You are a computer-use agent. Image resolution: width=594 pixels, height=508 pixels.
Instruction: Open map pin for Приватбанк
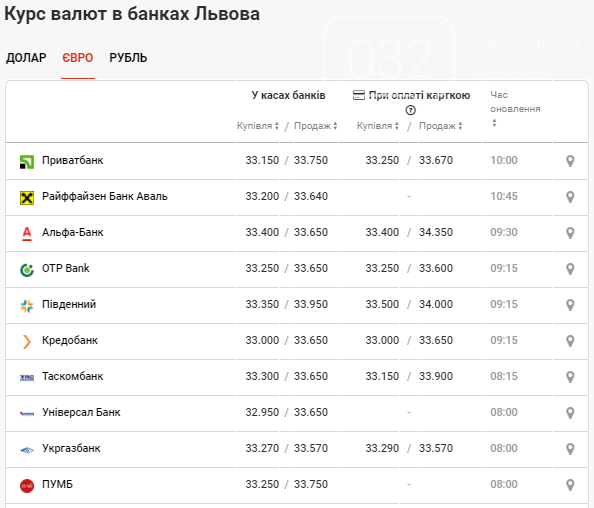(570, 161)
